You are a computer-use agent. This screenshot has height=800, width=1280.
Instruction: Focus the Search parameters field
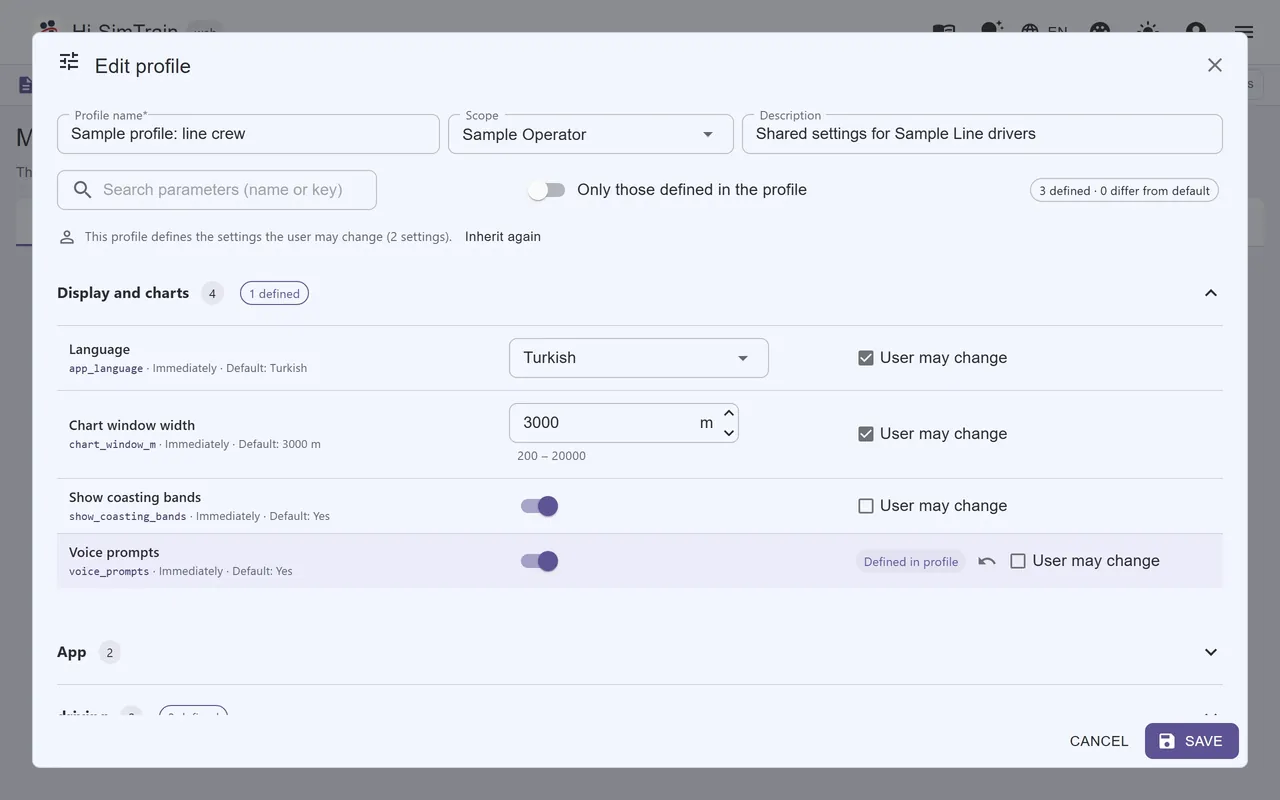pyautogui.click(x=217, y=190)
